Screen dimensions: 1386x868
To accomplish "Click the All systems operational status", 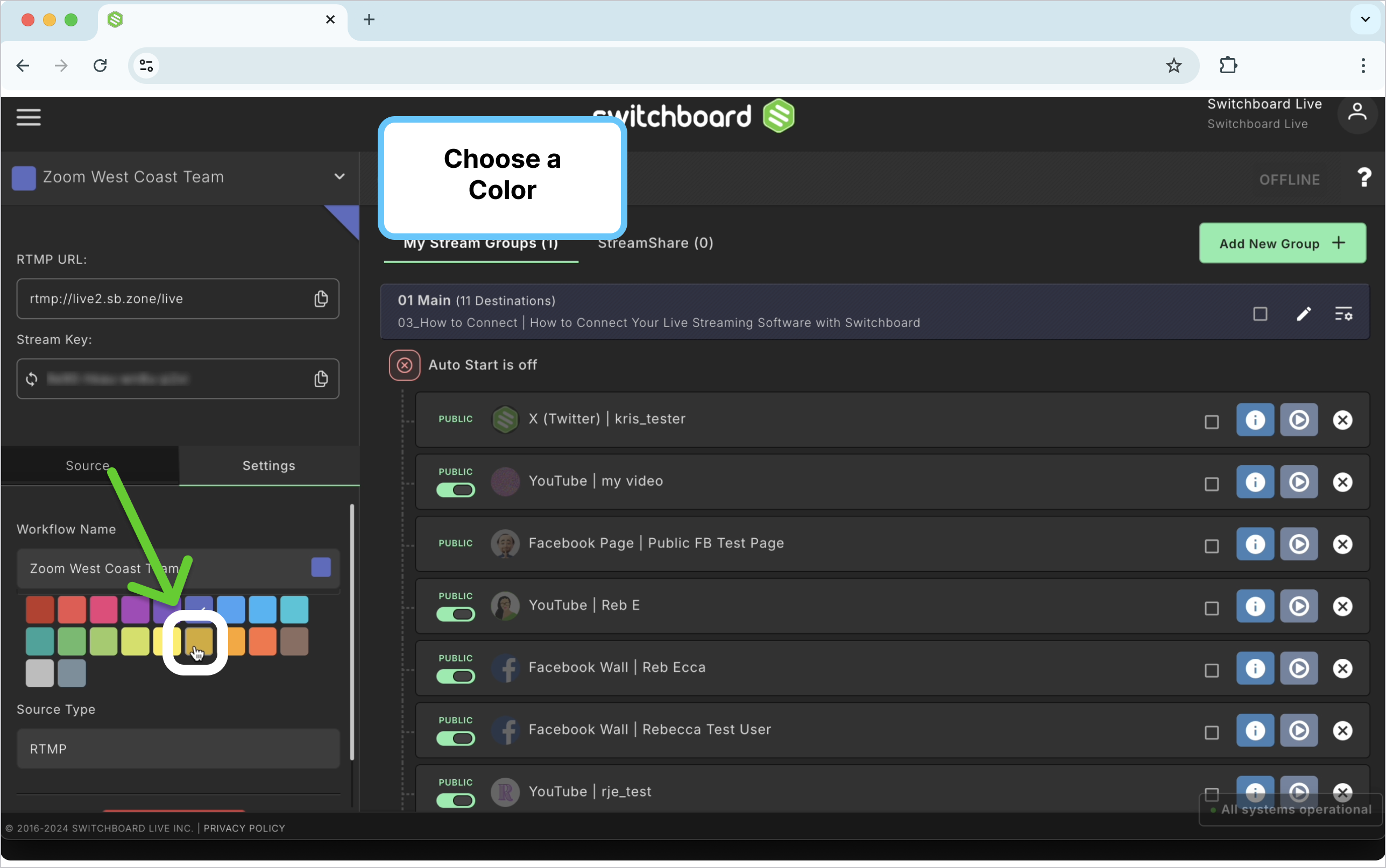I will [x=1290, y=809].
